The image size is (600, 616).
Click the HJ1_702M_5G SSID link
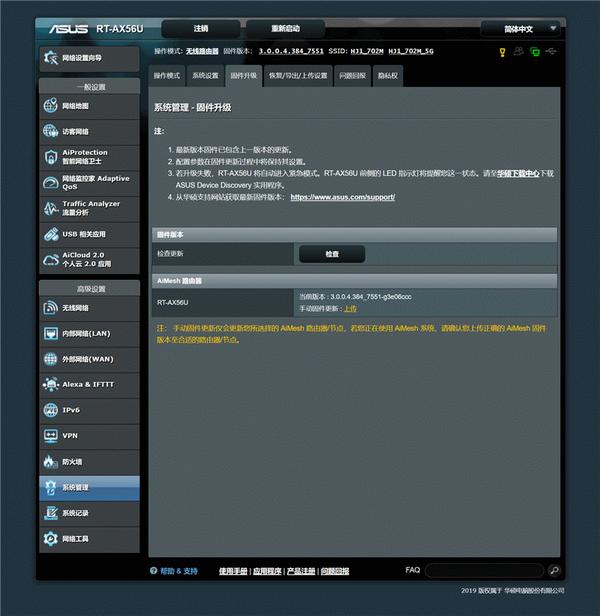click(x=411, y=51)
